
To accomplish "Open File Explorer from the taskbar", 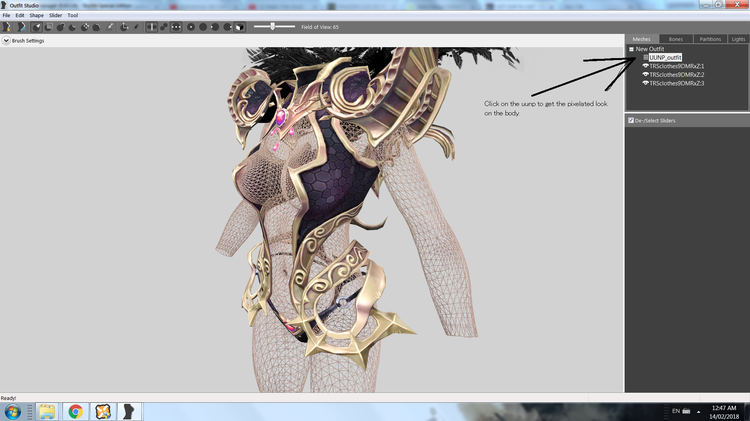I will (47, 411).
